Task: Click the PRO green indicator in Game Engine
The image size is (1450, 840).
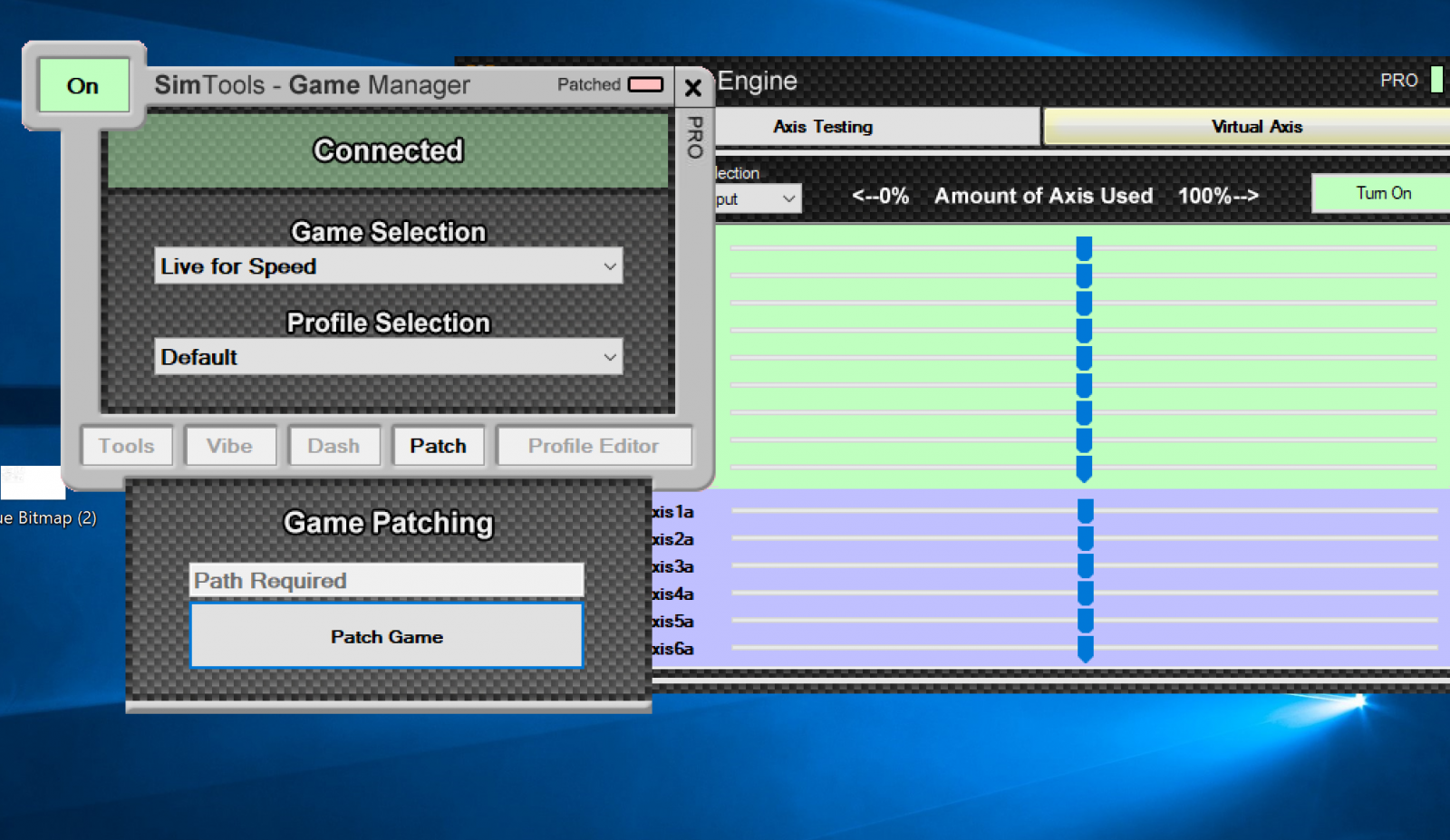Action: [1436, 80]
